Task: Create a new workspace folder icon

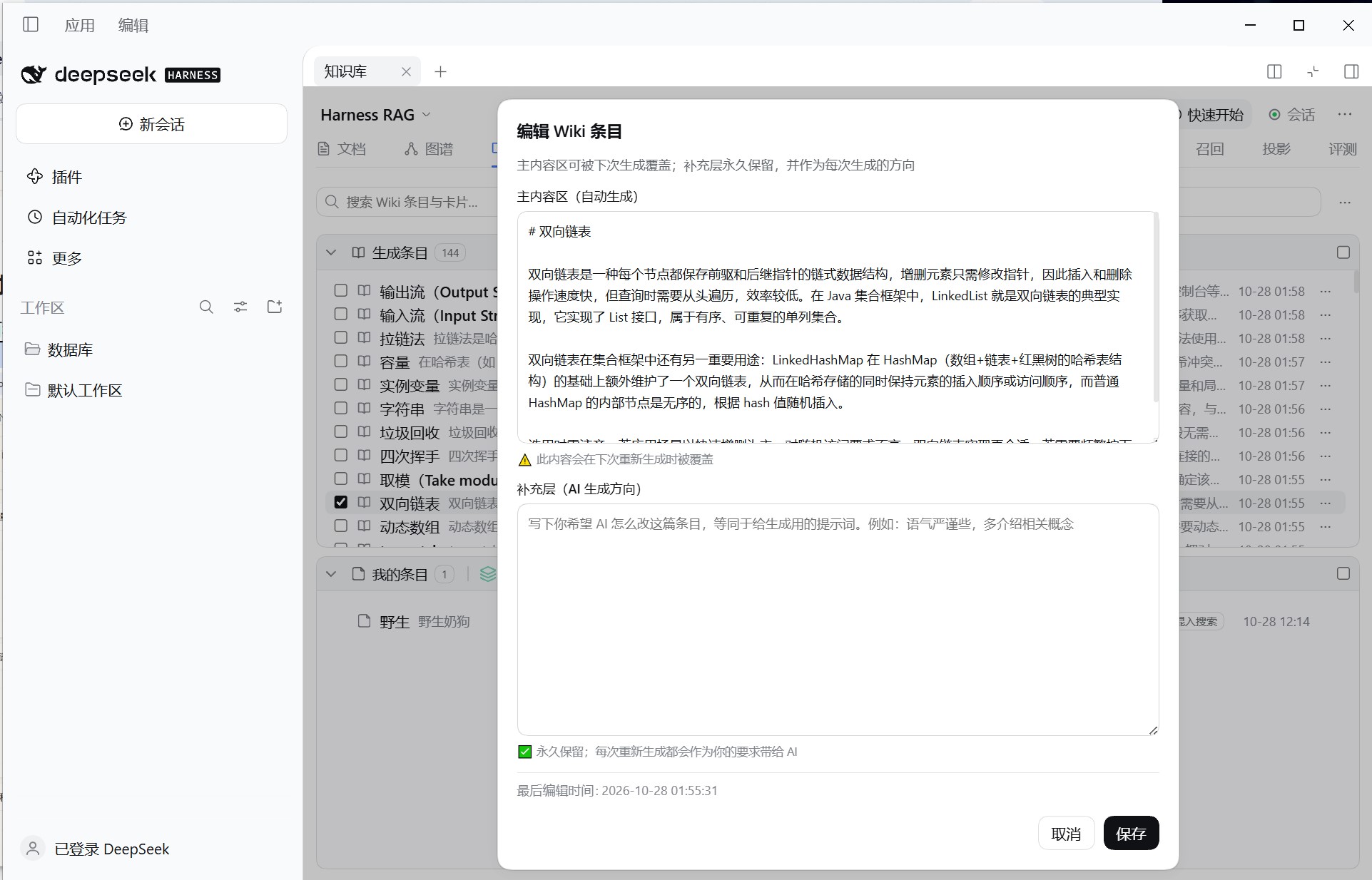Action: pyautogui.click(x=275, y=307)
